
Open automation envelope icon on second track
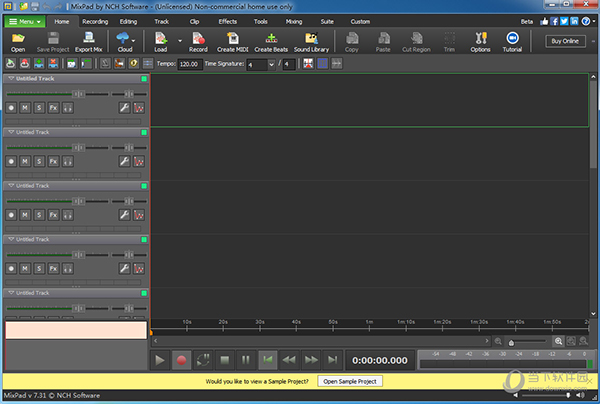(139, 161)
